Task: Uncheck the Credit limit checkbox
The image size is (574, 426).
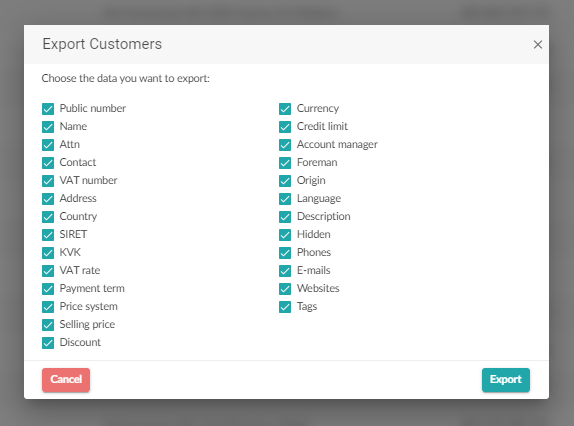Action: click(x=285, y=127)
